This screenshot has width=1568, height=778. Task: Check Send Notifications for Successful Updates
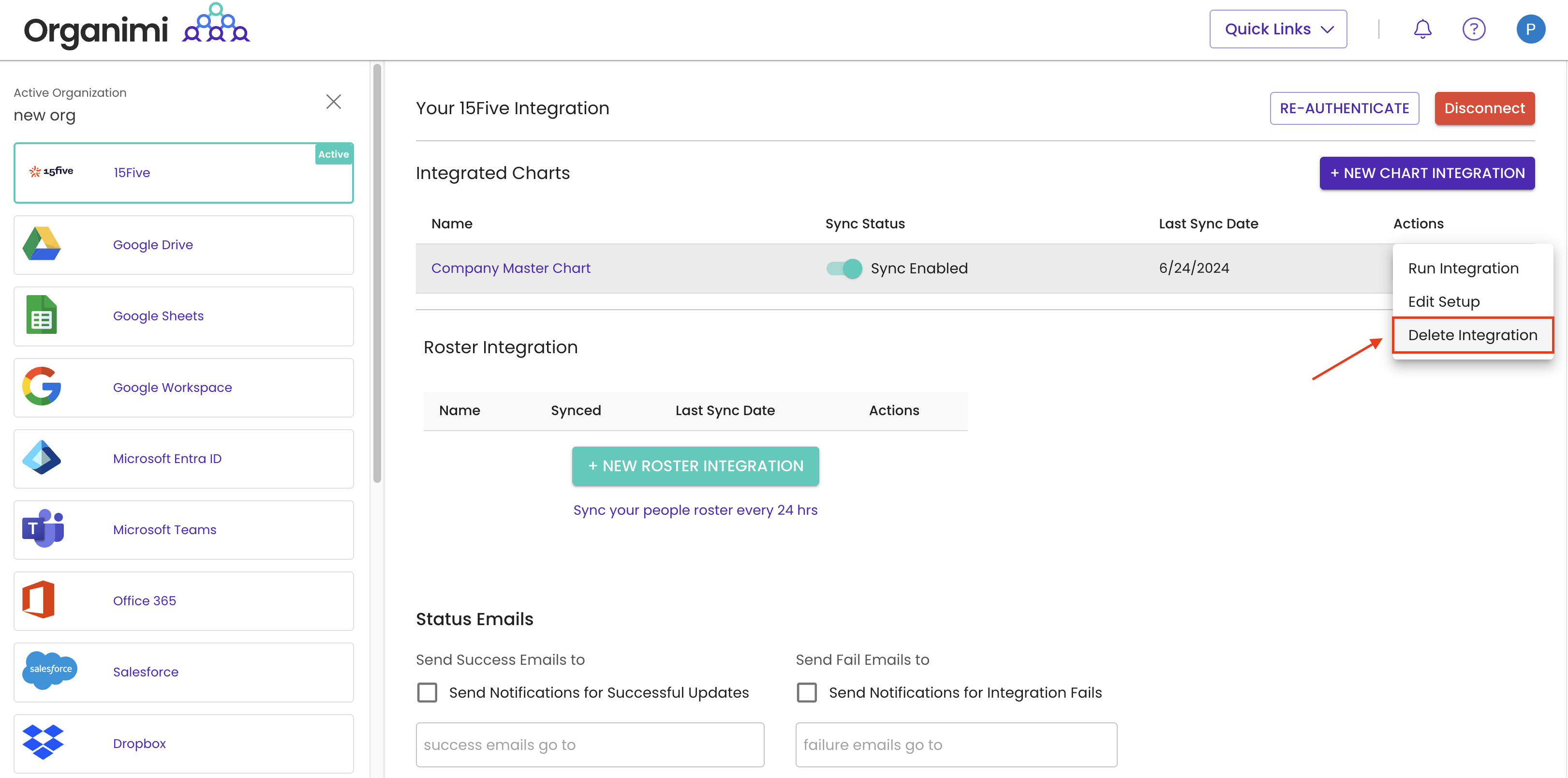(427, 692)
